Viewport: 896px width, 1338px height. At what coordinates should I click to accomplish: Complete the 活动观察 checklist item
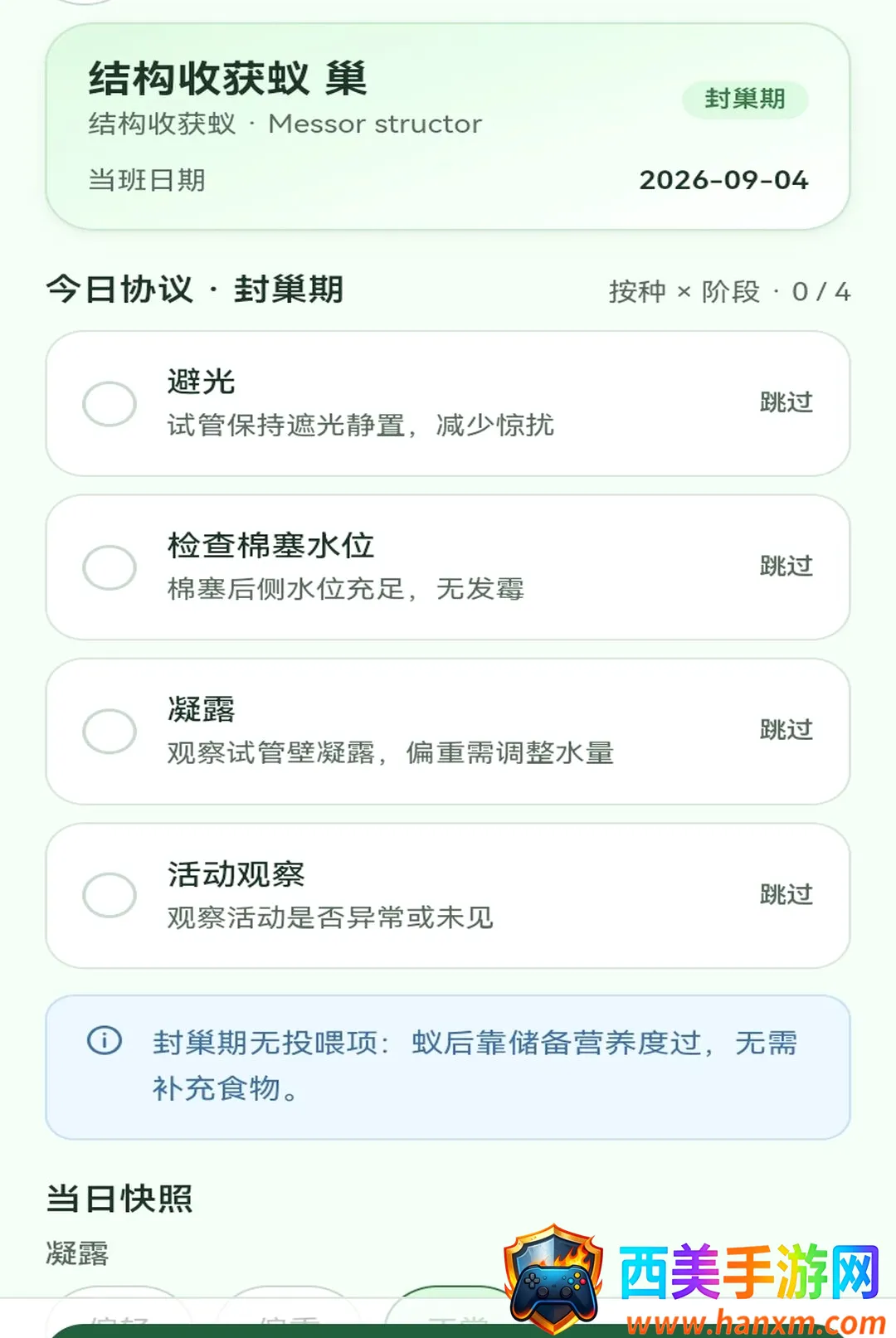(110, 895)
